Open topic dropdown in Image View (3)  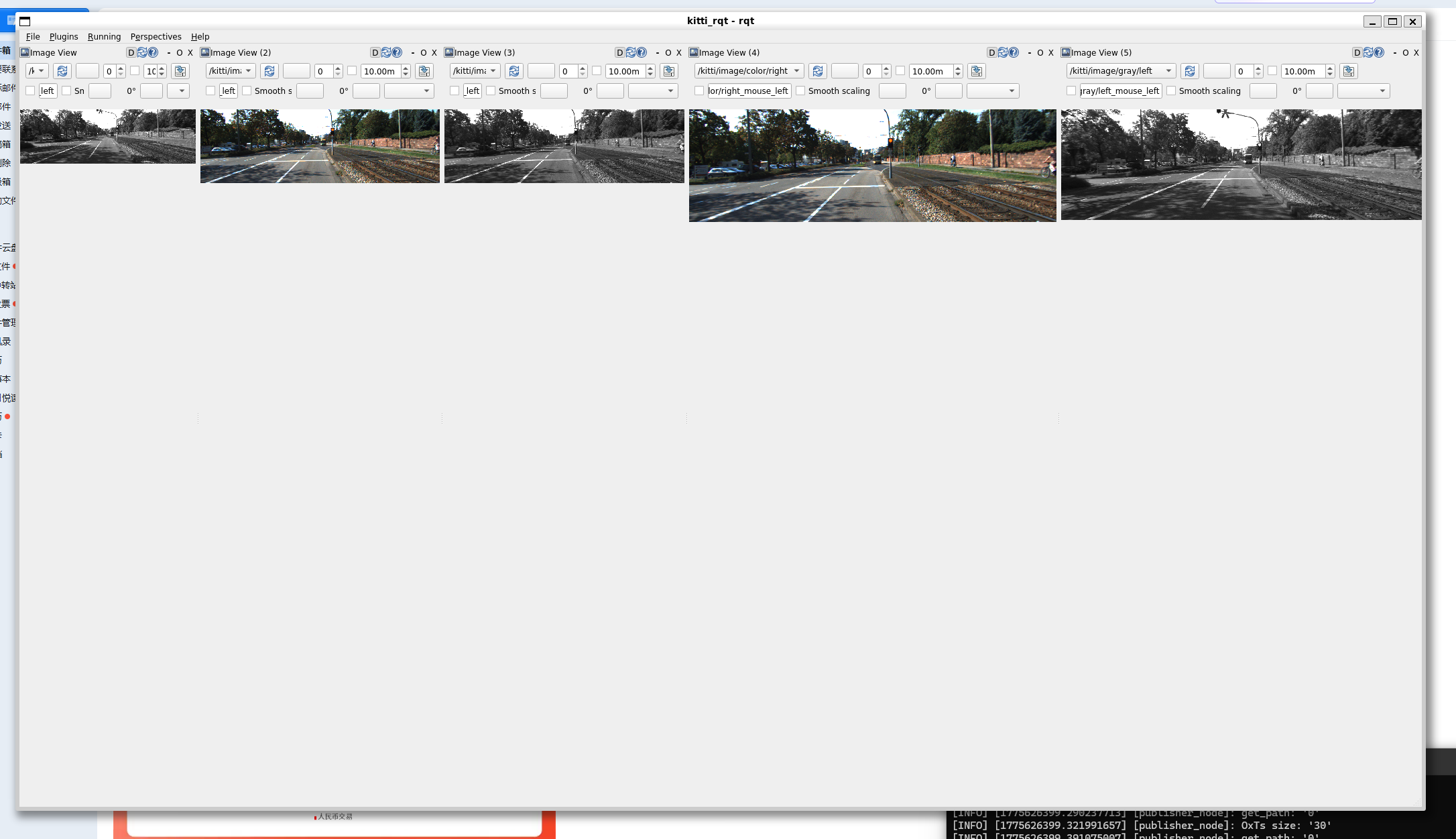click(x=475, y=71)
